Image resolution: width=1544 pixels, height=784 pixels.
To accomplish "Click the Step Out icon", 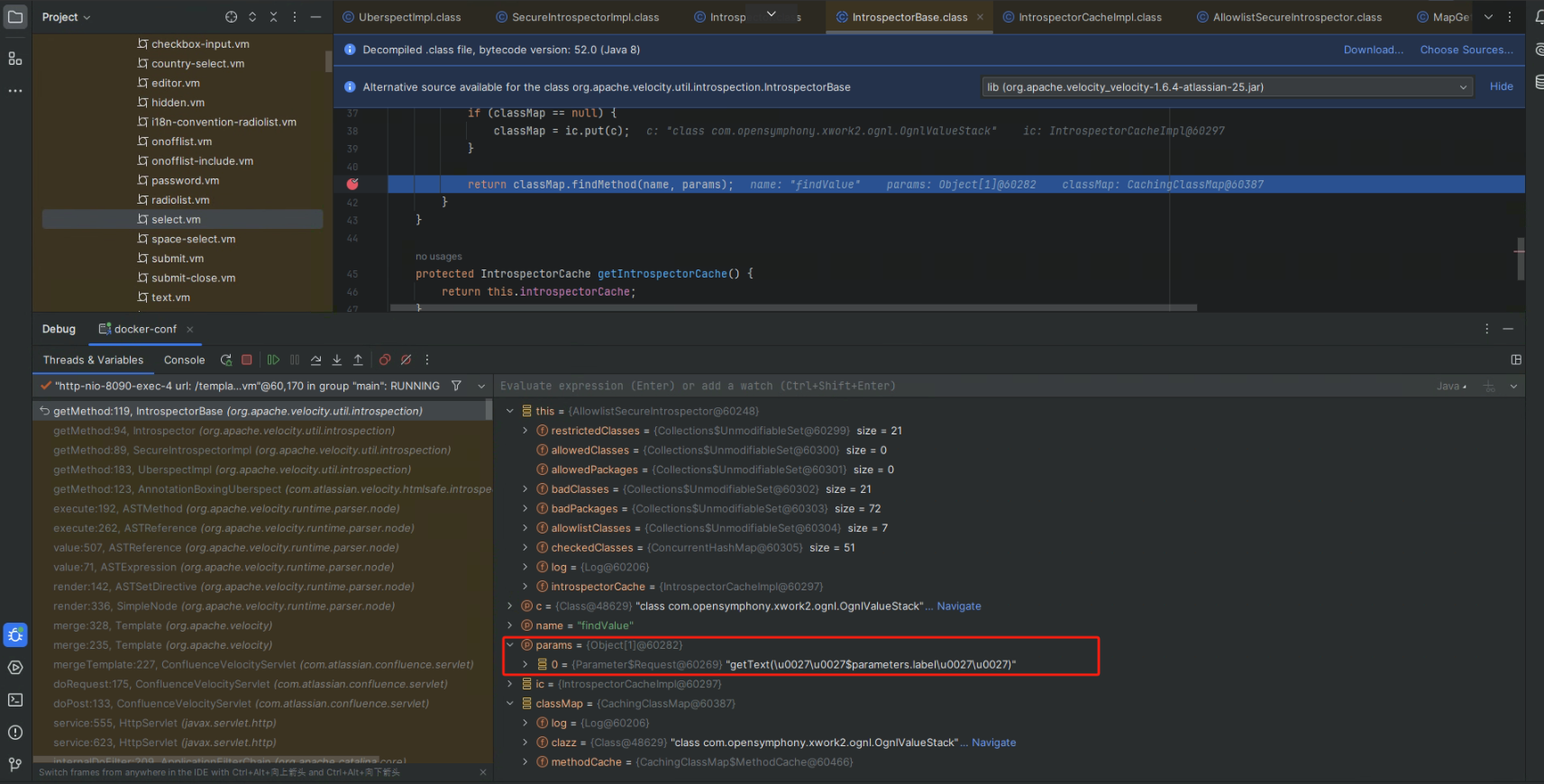I will tap(358, 360).
